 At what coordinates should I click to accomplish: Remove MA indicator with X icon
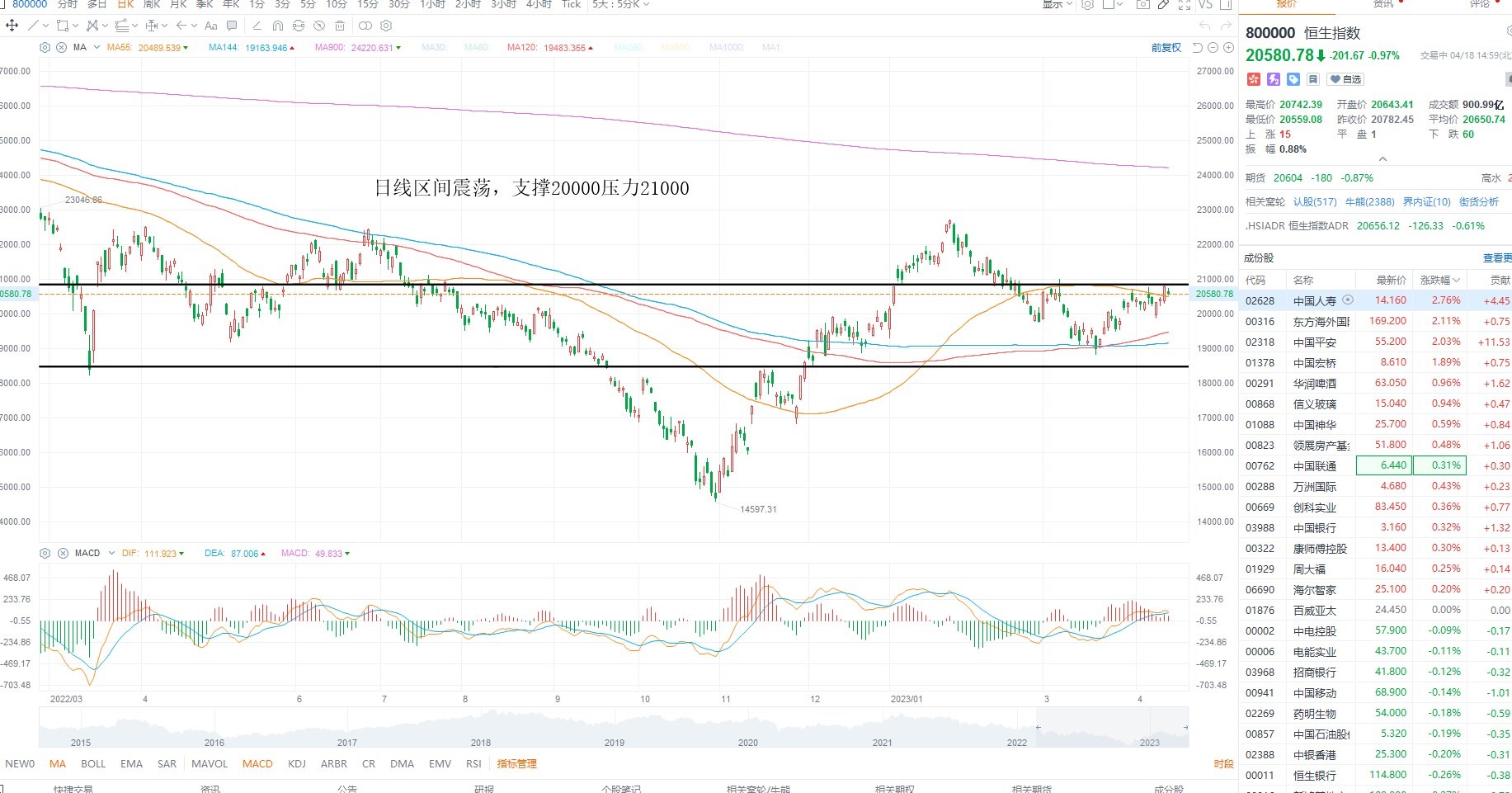point(61,48)
